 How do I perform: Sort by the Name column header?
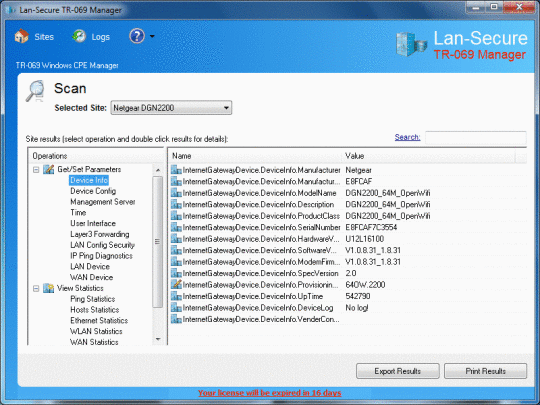click(x=256, y=156)
